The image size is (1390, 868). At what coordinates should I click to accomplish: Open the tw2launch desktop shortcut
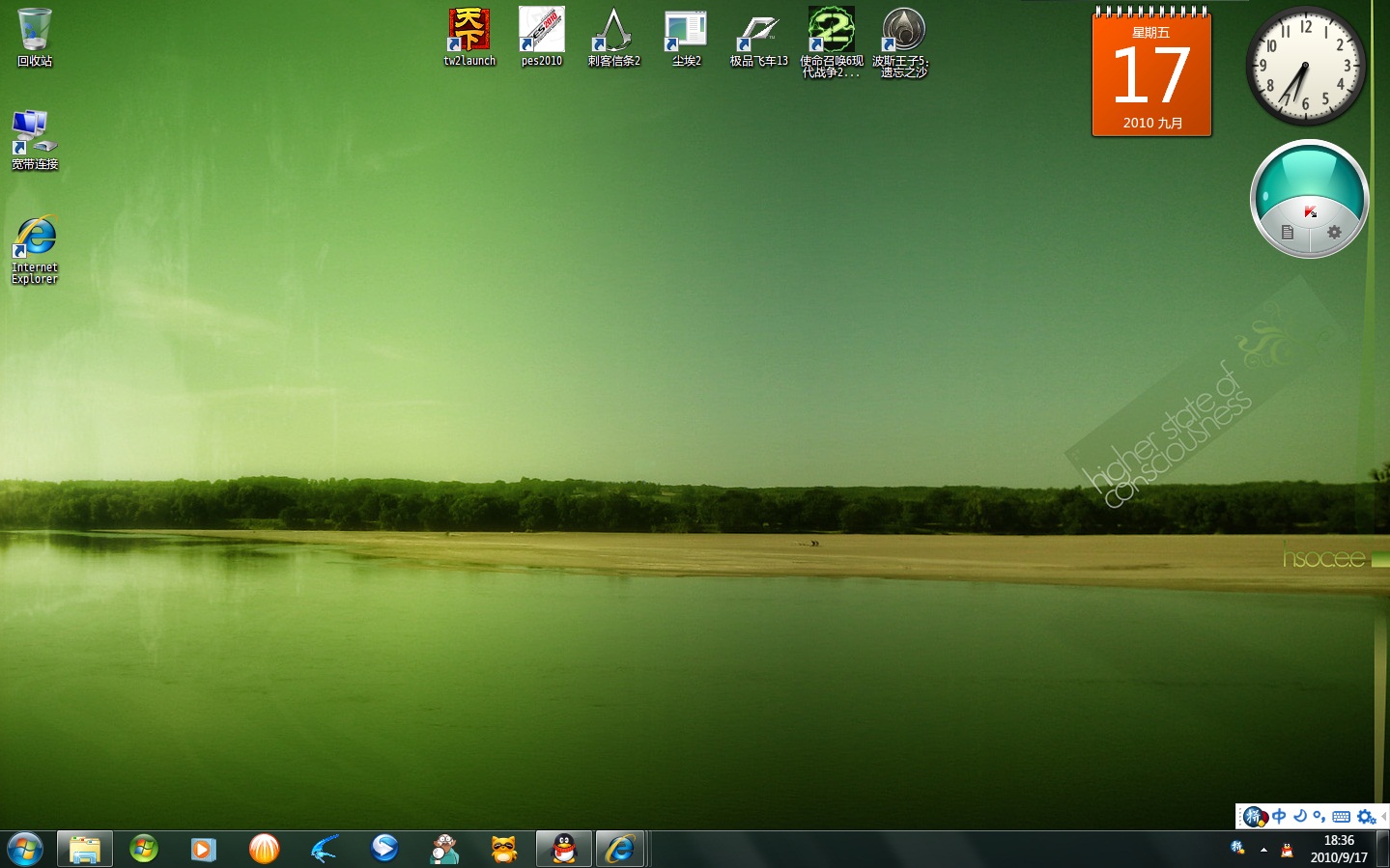pyautogui.click(x=468, y=35)
